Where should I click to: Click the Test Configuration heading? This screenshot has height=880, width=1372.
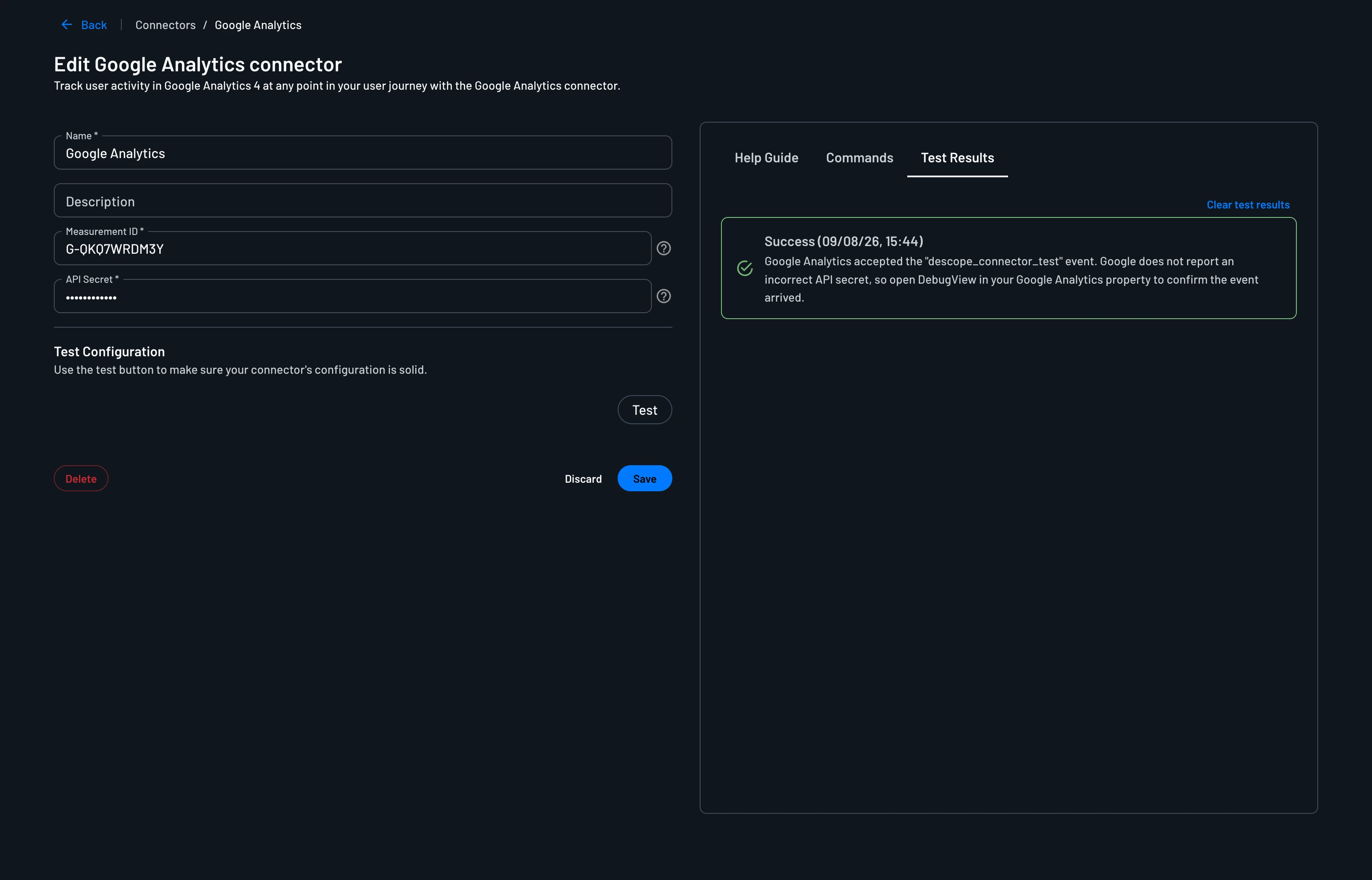click(x=109, y=352)
